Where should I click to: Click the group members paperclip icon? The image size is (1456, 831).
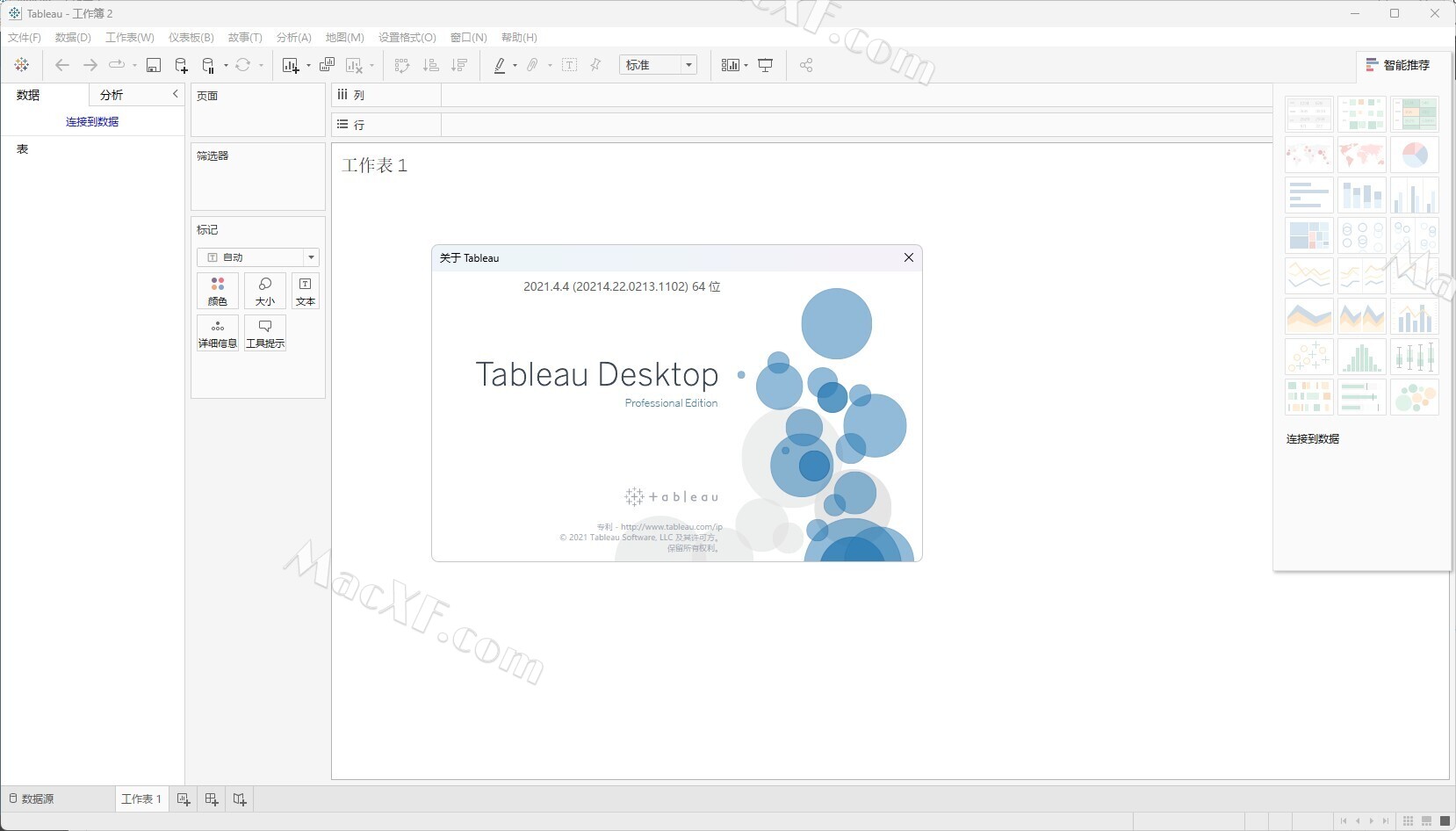532,65
